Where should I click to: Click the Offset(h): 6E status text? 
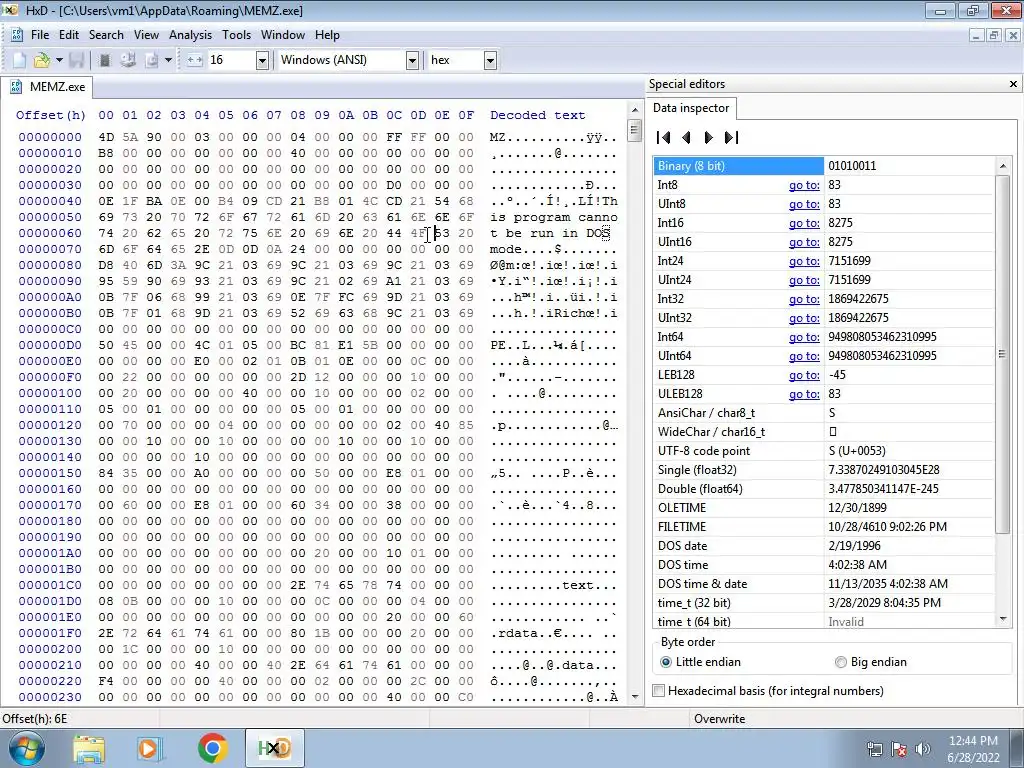pos(35,719)
